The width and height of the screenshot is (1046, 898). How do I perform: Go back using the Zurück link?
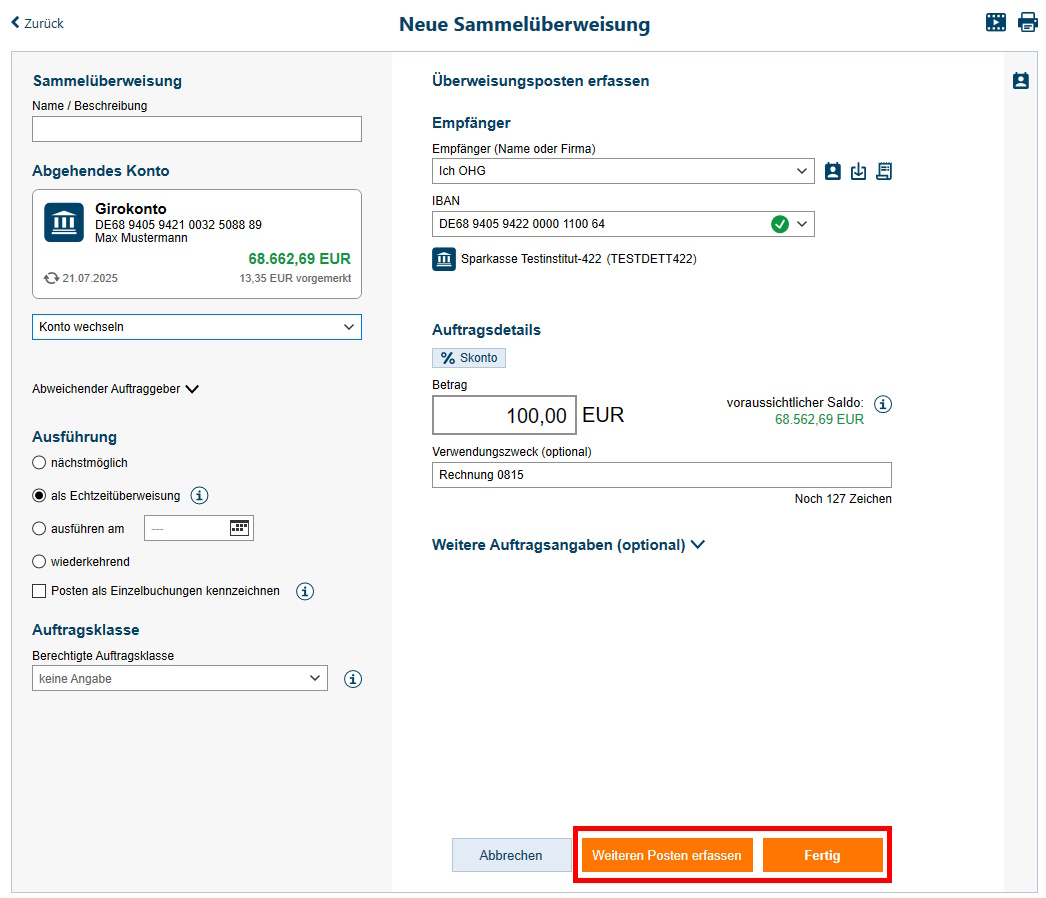37,23
